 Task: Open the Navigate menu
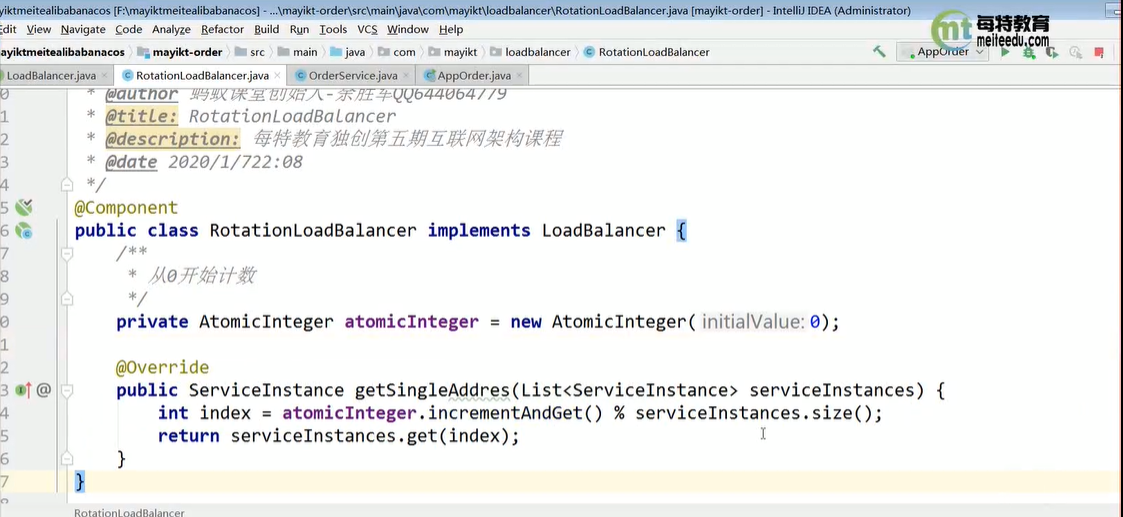(x=83, y=29)
